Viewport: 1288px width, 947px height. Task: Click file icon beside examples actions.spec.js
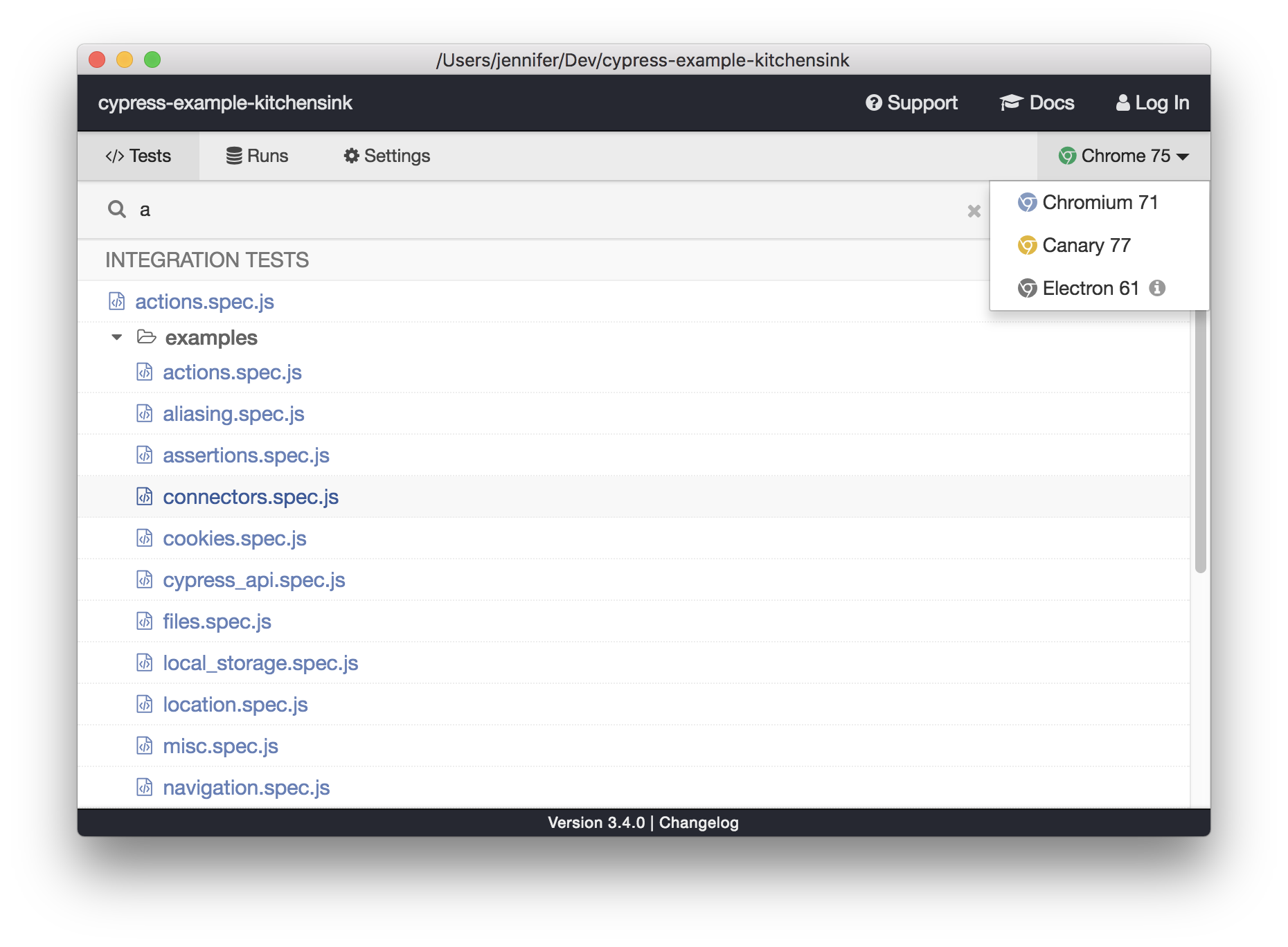coord(144,372)
